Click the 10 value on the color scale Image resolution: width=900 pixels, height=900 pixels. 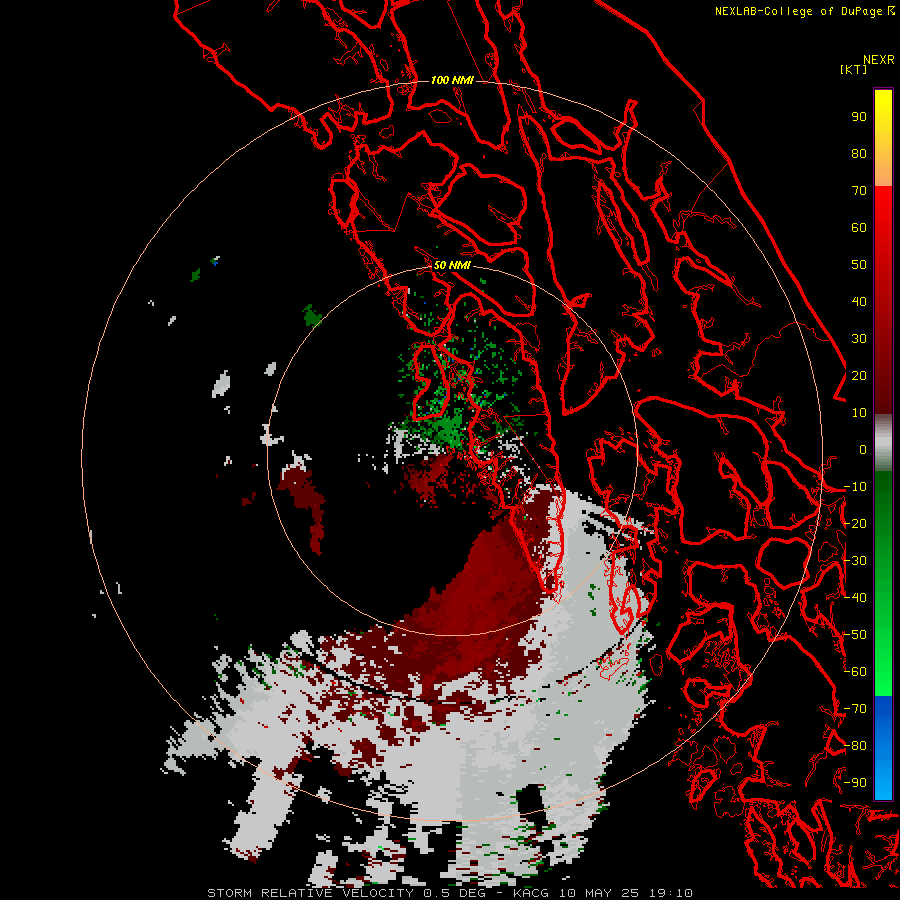859,413
